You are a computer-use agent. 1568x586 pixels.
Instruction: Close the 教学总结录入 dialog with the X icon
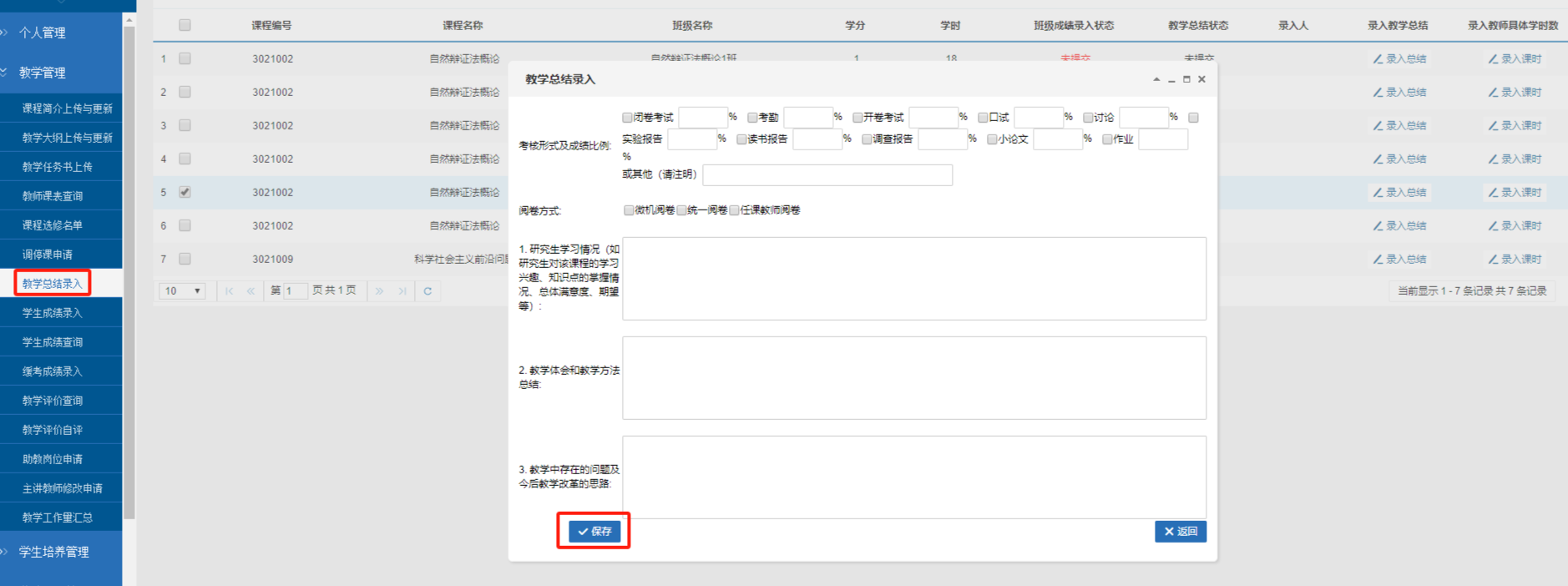coord(1201,79)
